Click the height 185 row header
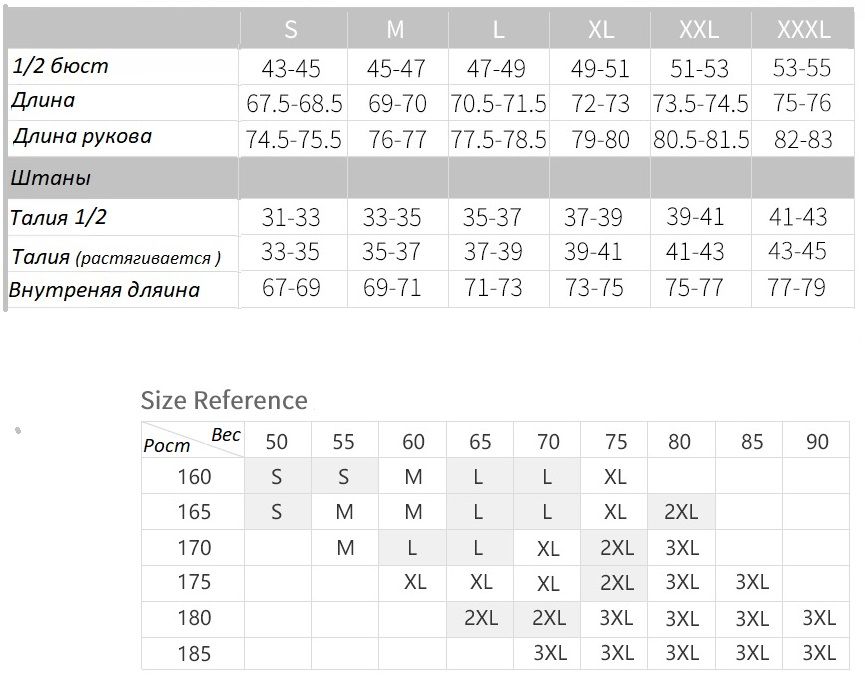Image resolution: width=865 pixels, height=699 pixels. 194,654
